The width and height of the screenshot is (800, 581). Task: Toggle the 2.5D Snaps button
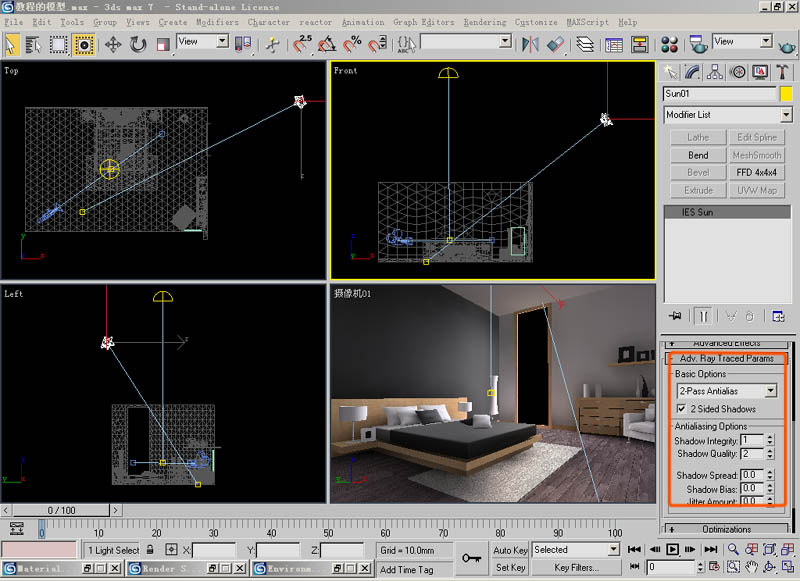(302, 44)
